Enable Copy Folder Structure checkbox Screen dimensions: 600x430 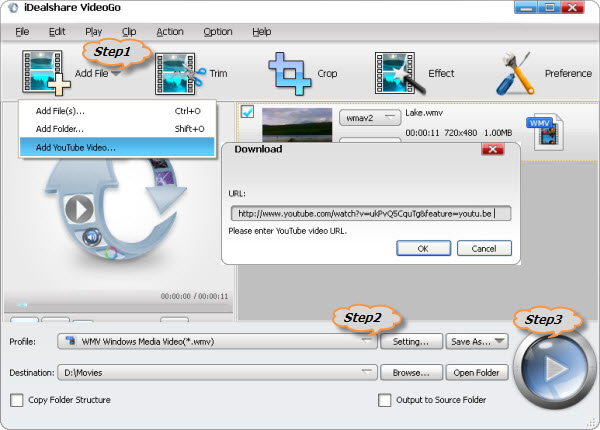[x=16, y=400]
